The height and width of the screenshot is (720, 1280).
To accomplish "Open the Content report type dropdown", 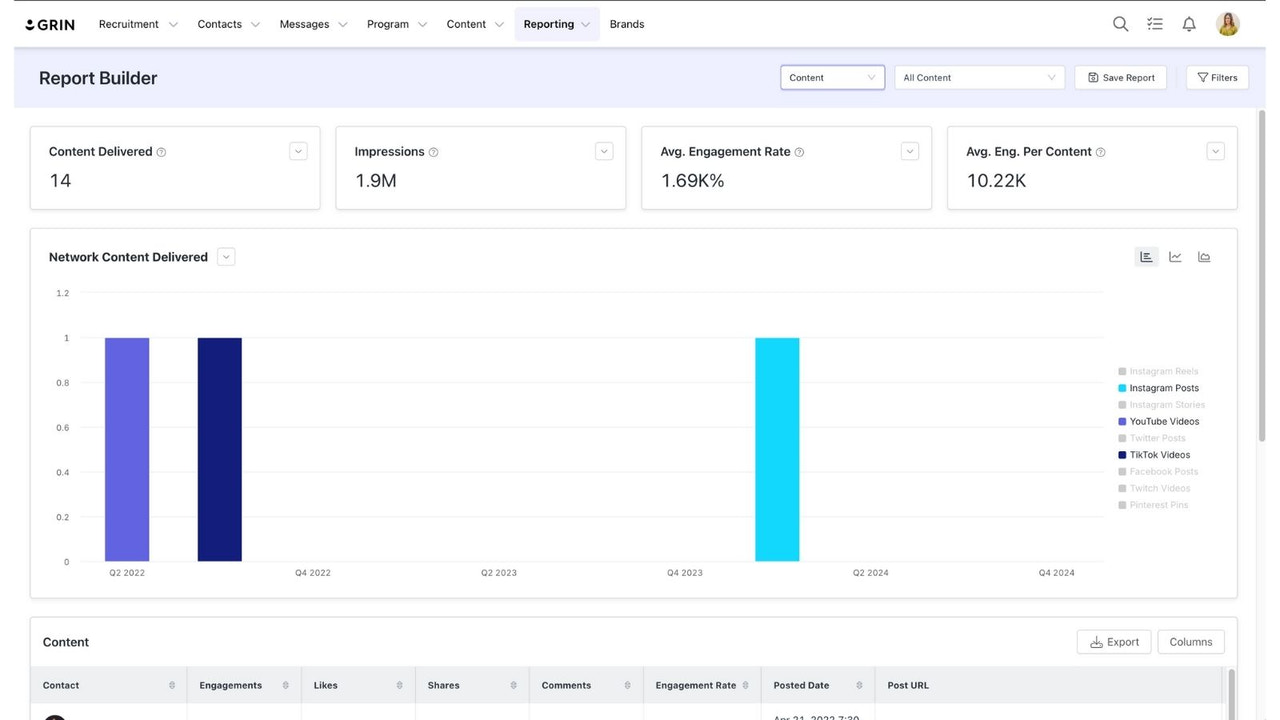I will [832, 77].
